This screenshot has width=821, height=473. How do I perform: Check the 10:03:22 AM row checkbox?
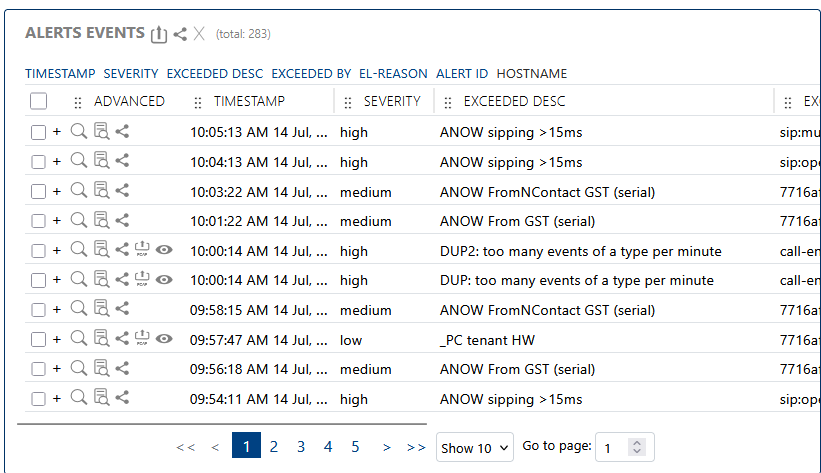click(x=38, y=192)
